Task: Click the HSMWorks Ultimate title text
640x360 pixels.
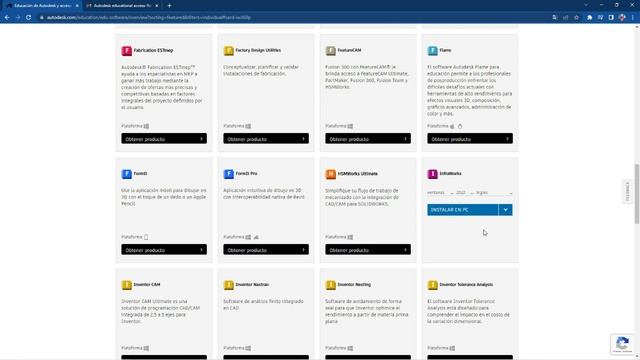Action: click(357, 173)
